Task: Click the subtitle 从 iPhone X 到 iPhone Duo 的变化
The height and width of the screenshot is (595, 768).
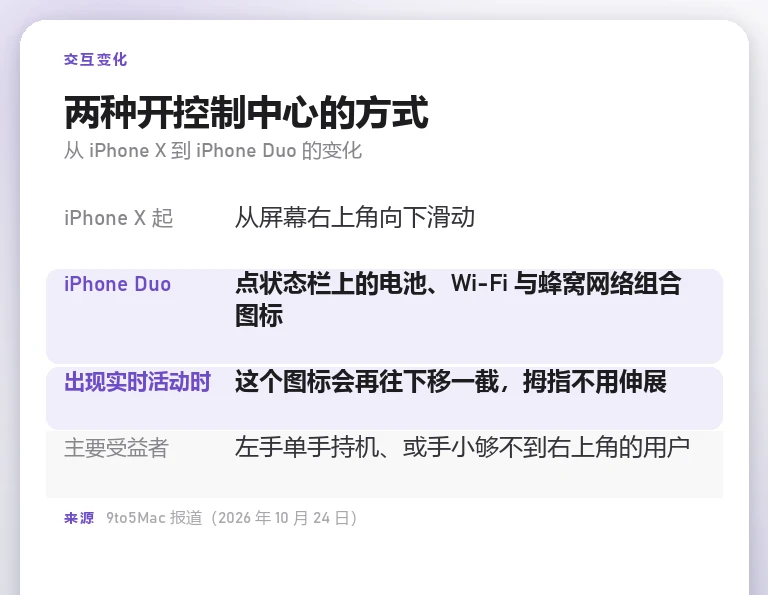Action: [x=213, y=150]
